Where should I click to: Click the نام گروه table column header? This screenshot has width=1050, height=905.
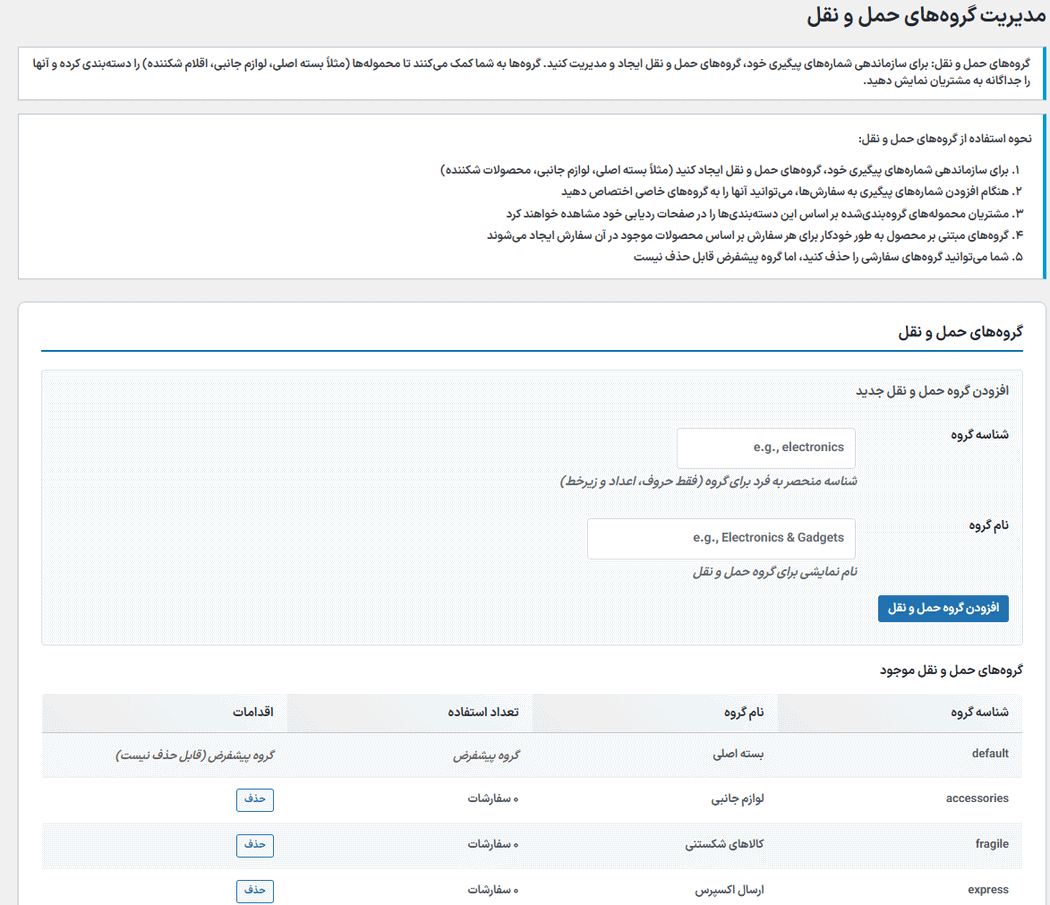pyautogui.click(x=743, y=712)
